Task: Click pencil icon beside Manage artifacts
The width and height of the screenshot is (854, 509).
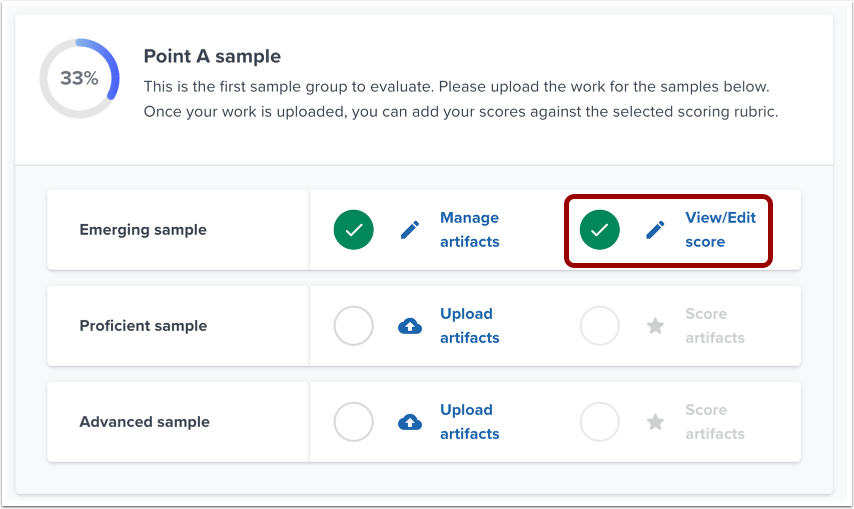Action: (x=410, y=230)
